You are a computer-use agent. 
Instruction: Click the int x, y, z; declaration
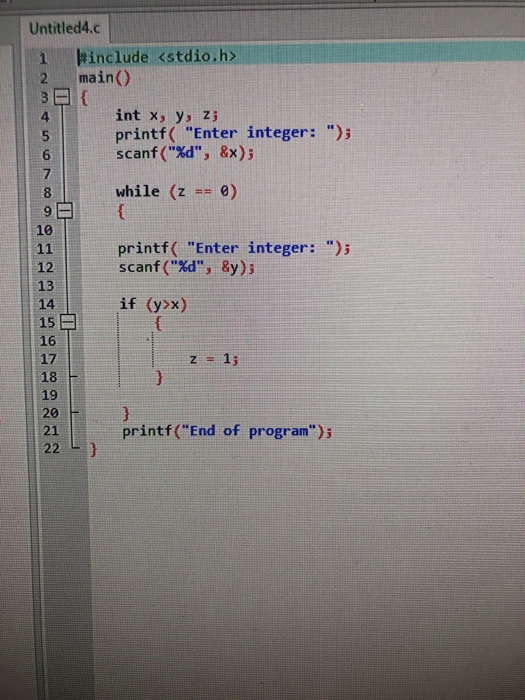click(x=167, y=116)
